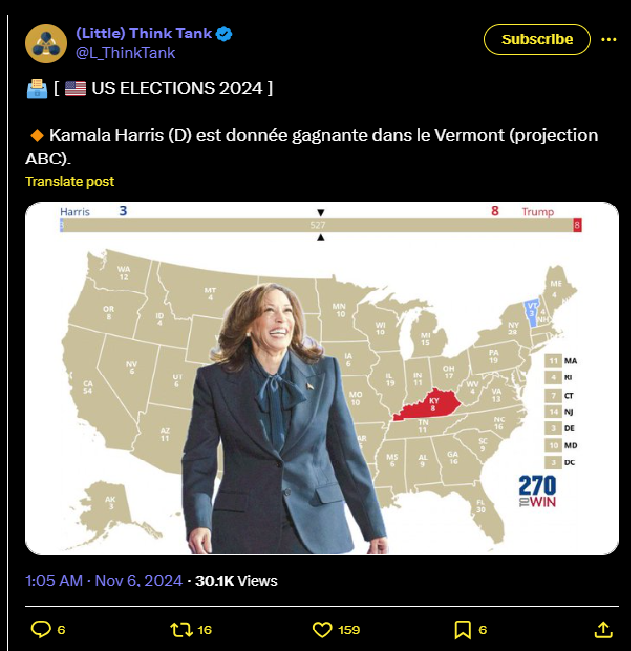
Task: Open the election map image
Action: pos(321,378)
